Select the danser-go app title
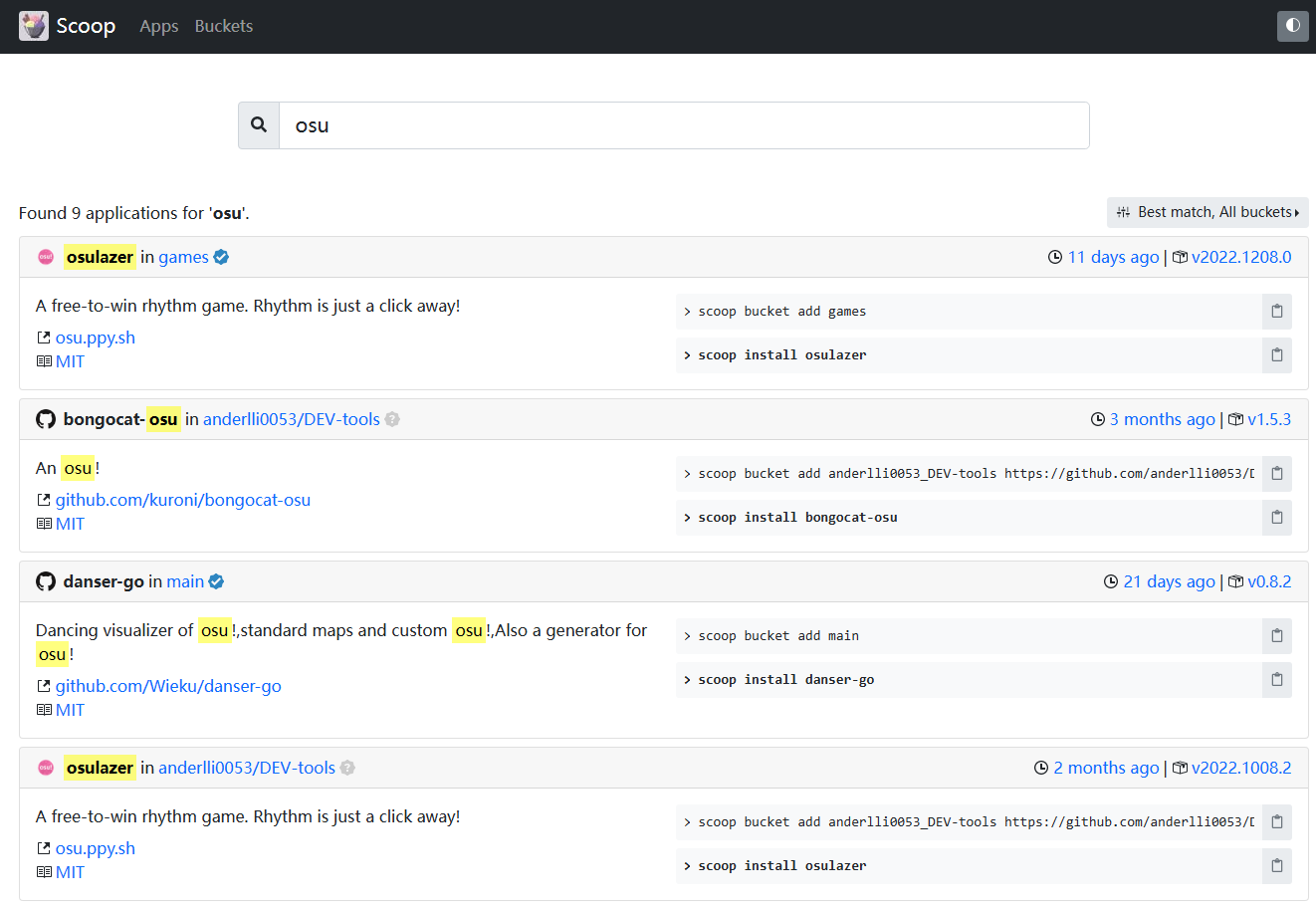1316x907 pixels. (104, 581)
